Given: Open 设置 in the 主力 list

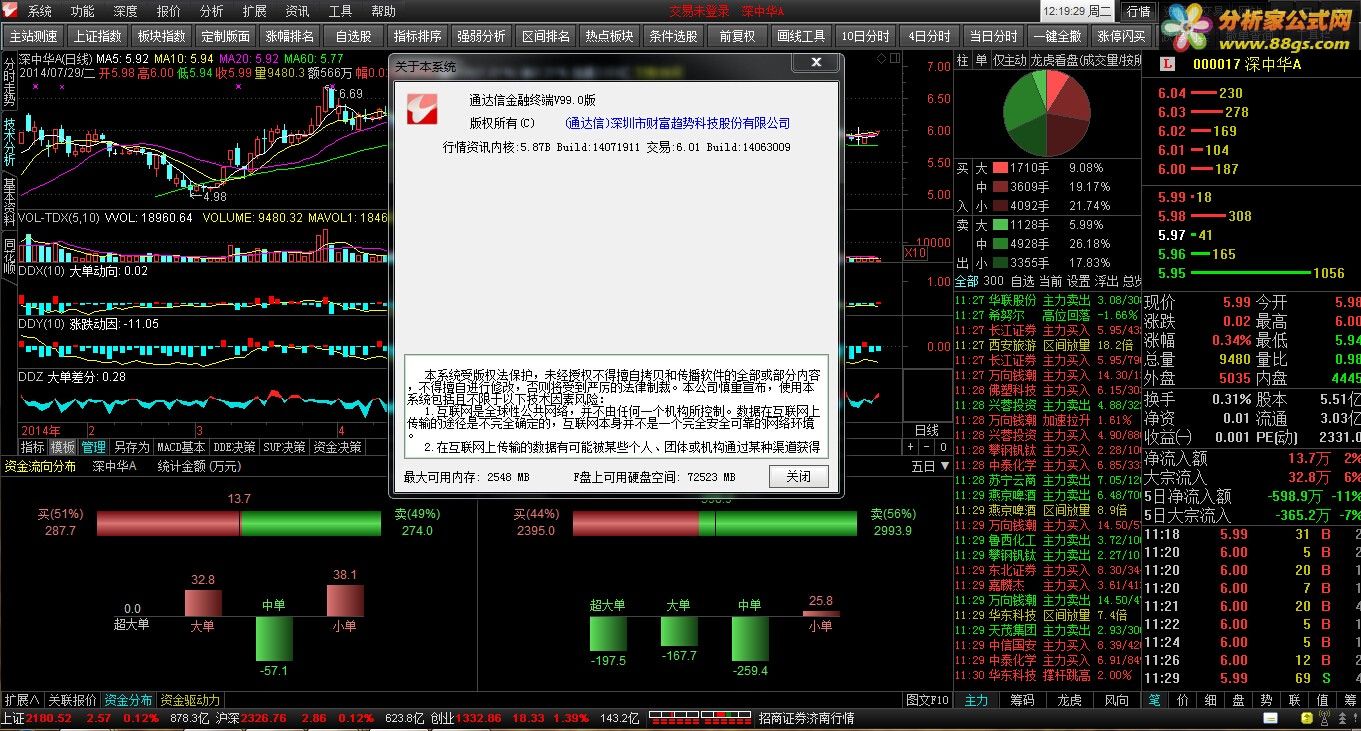Looking at the screenshot, I should pyautogui.click(x=1078, y=281).
